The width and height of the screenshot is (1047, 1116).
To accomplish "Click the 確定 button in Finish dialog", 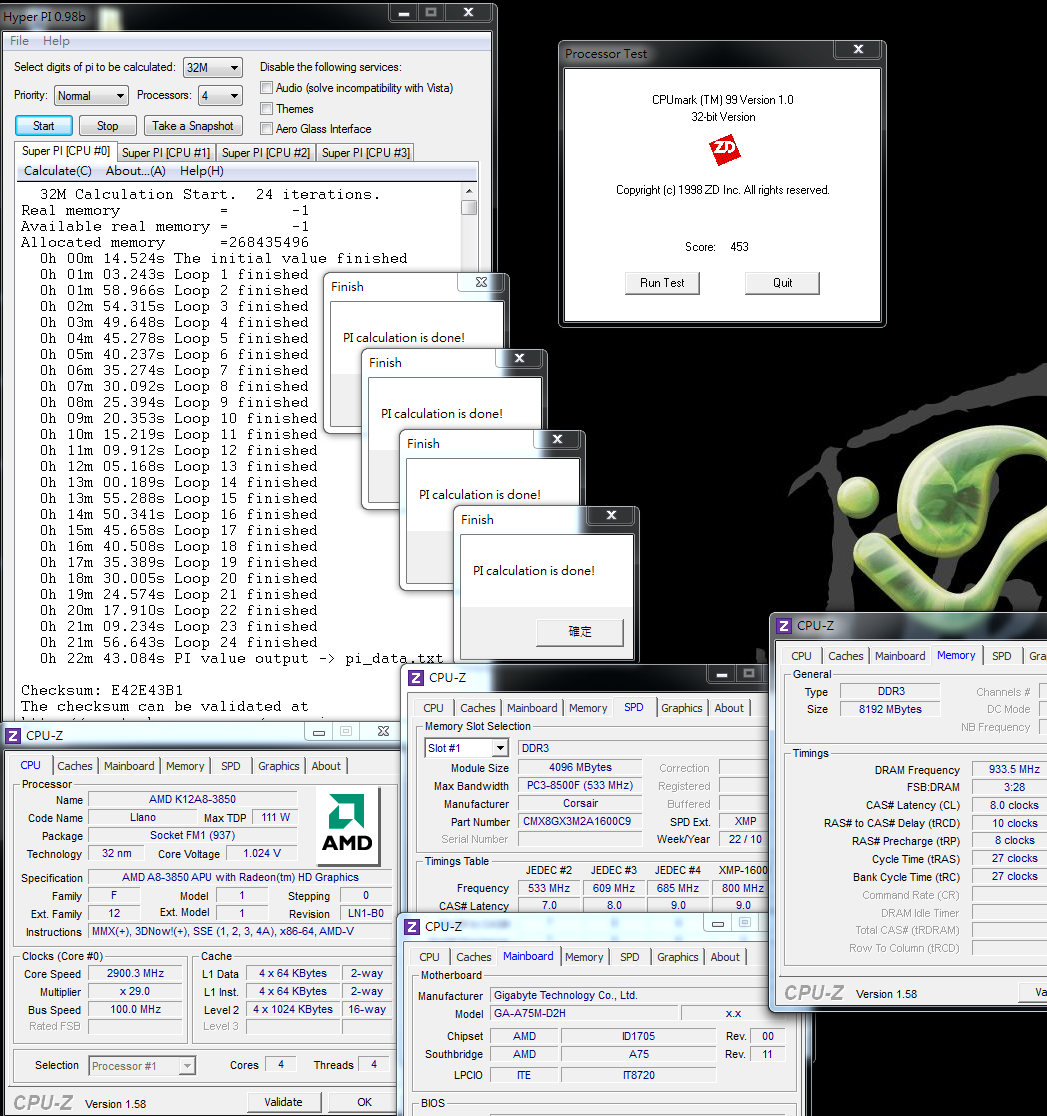I will pos(579,631).
